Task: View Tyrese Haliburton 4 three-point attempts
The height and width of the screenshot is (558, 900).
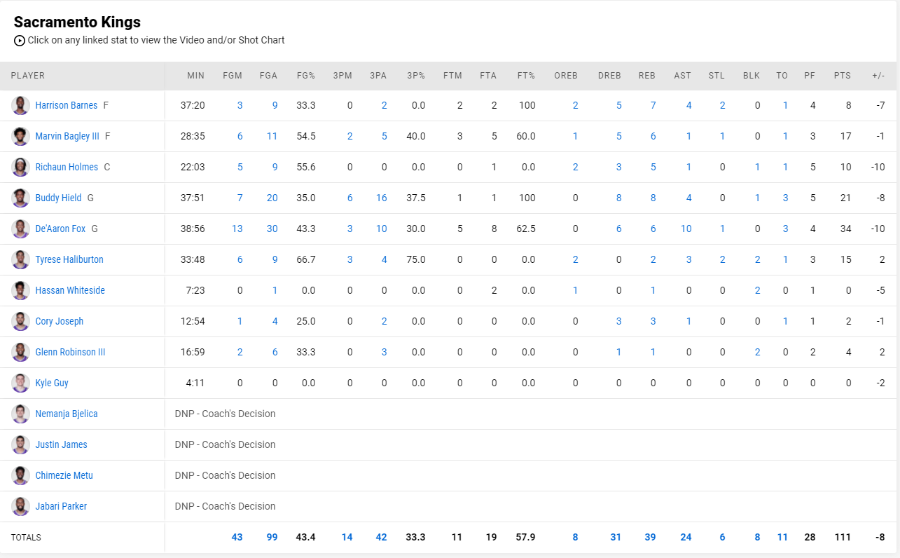Action: 384,259
